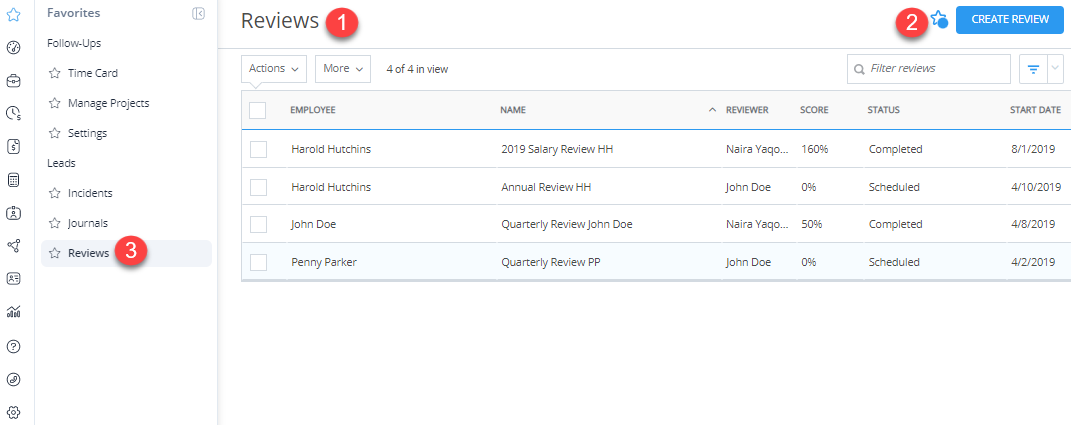Sort by the Reviewer column header
The height and width of the screenshot is (425, 1071).
click(747, 110)
